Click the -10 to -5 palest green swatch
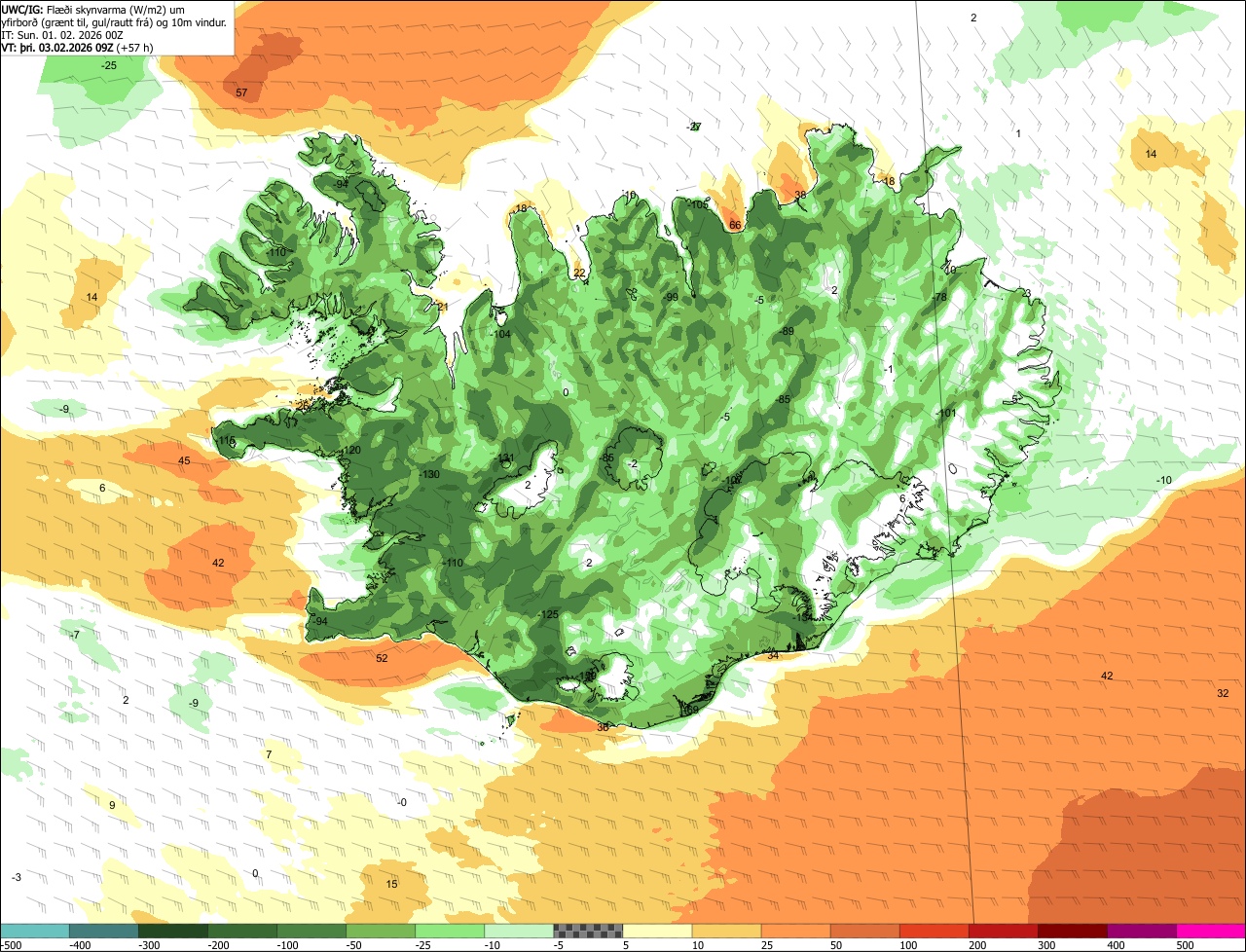1246x952 pixels. pos(519,931)
